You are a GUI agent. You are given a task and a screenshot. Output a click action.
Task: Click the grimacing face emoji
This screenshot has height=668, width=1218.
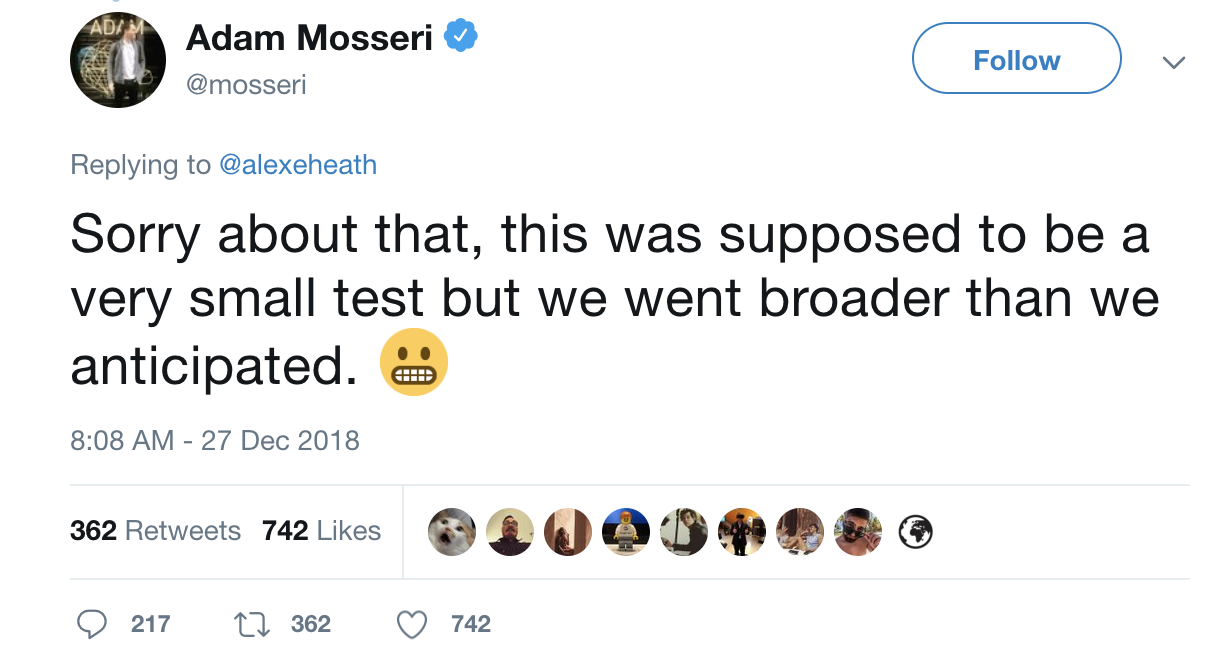pos(414,361)
